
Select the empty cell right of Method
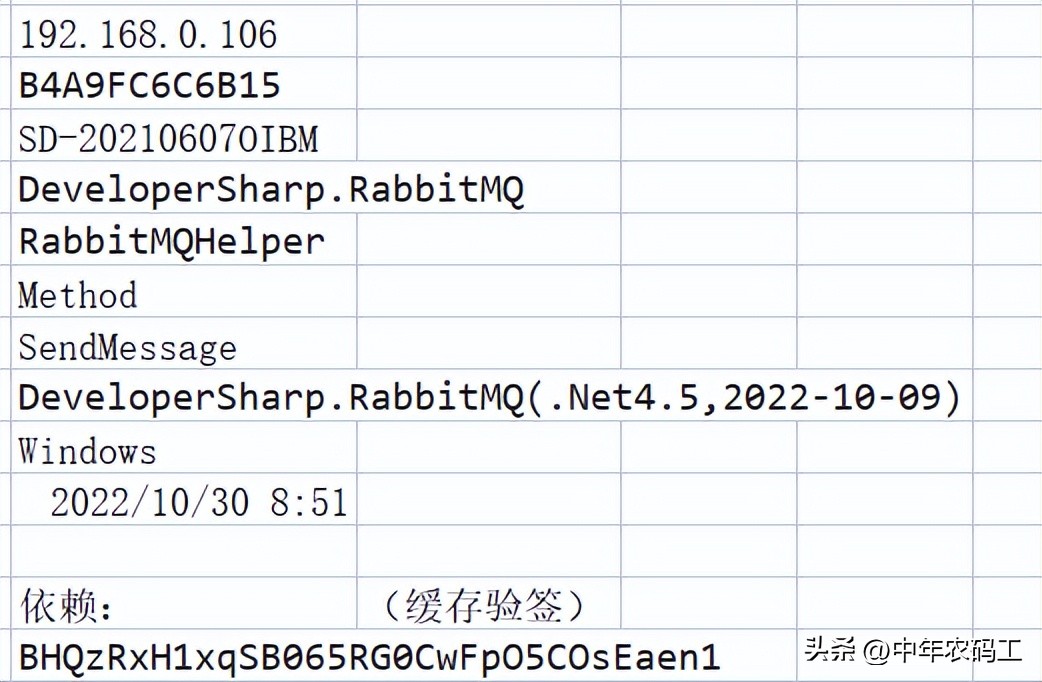[488, 295]
